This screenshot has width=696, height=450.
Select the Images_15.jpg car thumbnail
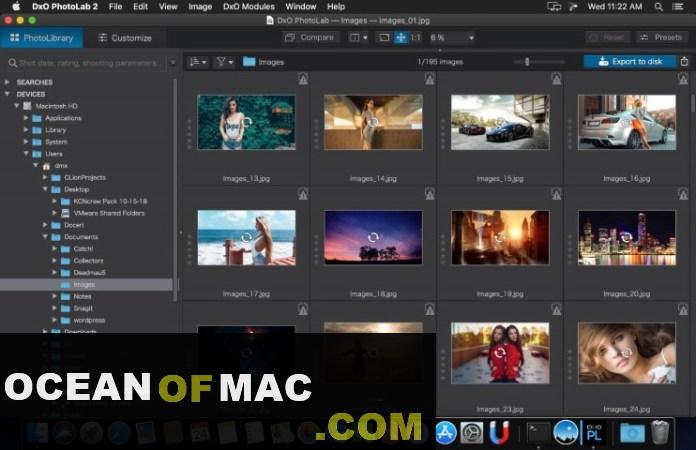(500, 122)
